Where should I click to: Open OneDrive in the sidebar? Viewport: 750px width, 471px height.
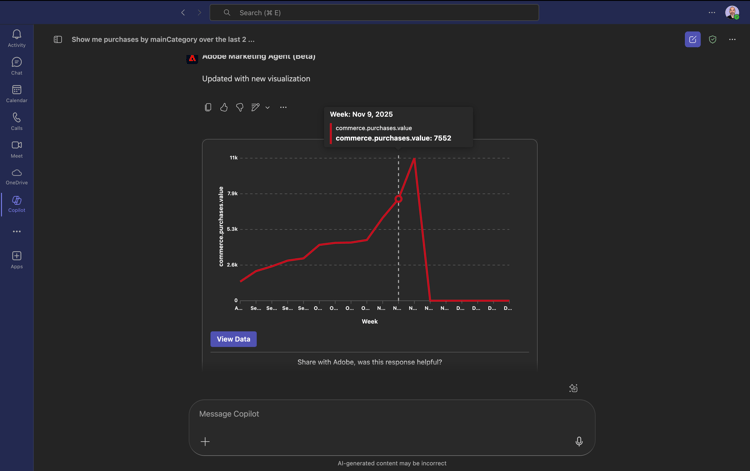tap(17, 176)
